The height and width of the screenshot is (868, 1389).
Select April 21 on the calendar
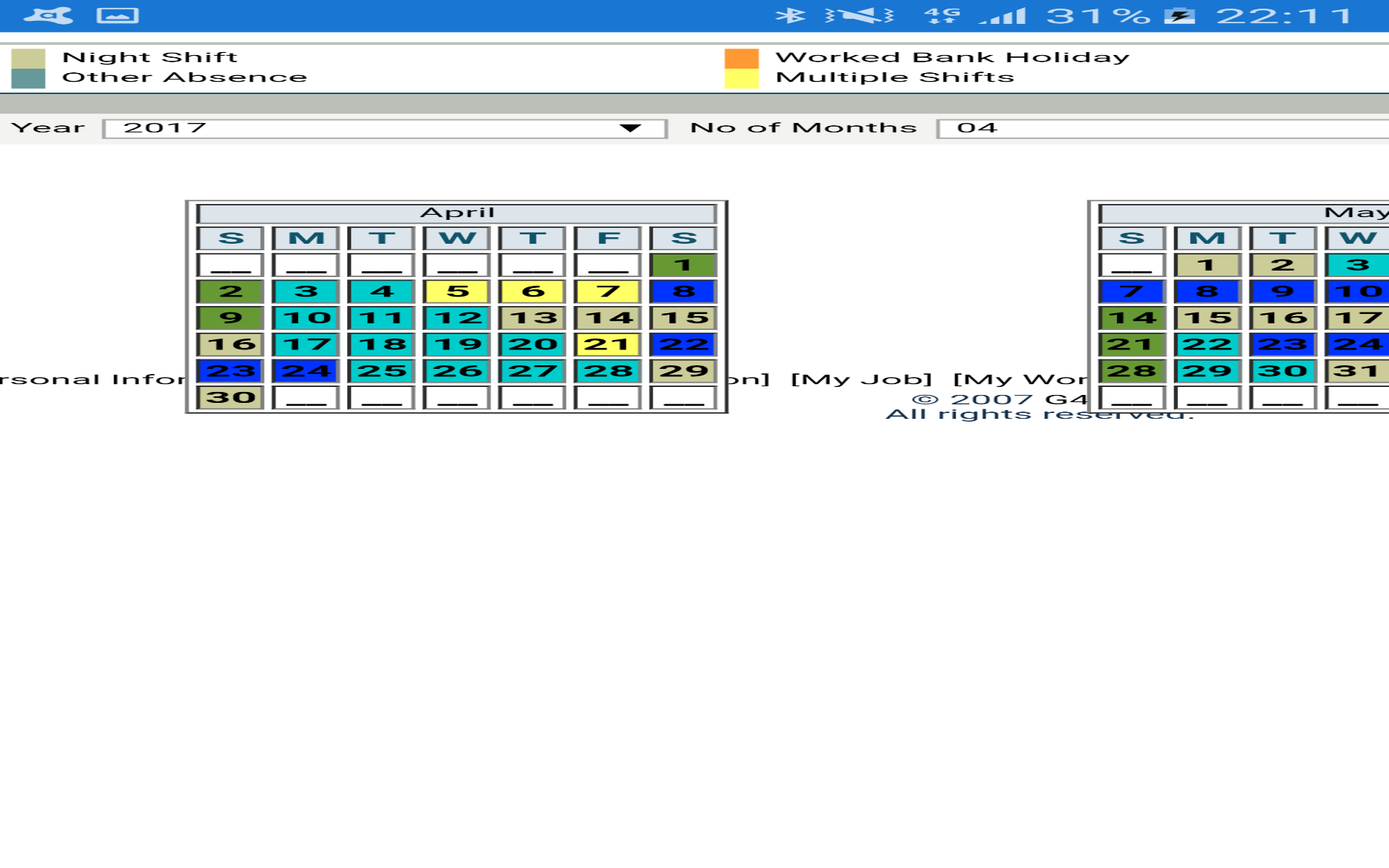click(x=608, y=344)
